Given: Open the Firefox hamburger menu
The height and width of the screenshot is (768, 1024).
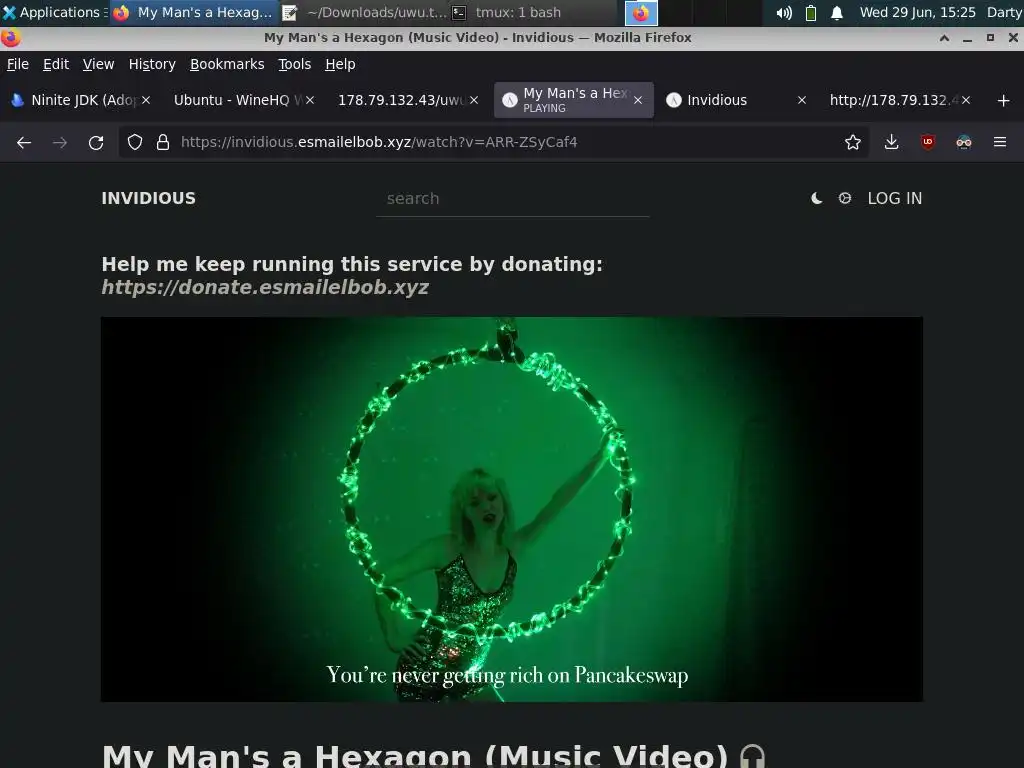Looking at the screenshot, I should point(1000,142).
